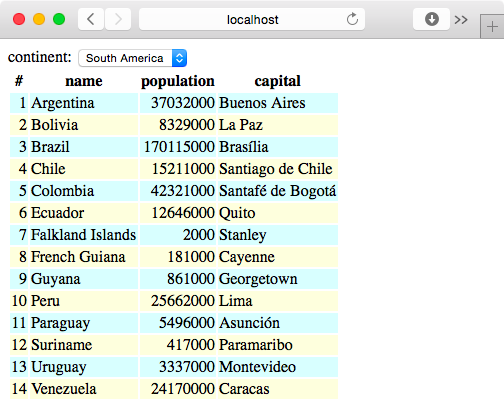The height and width of the screenshot is (412, 504).
Task: Click population value 37032000
Action: coord(178,103)
